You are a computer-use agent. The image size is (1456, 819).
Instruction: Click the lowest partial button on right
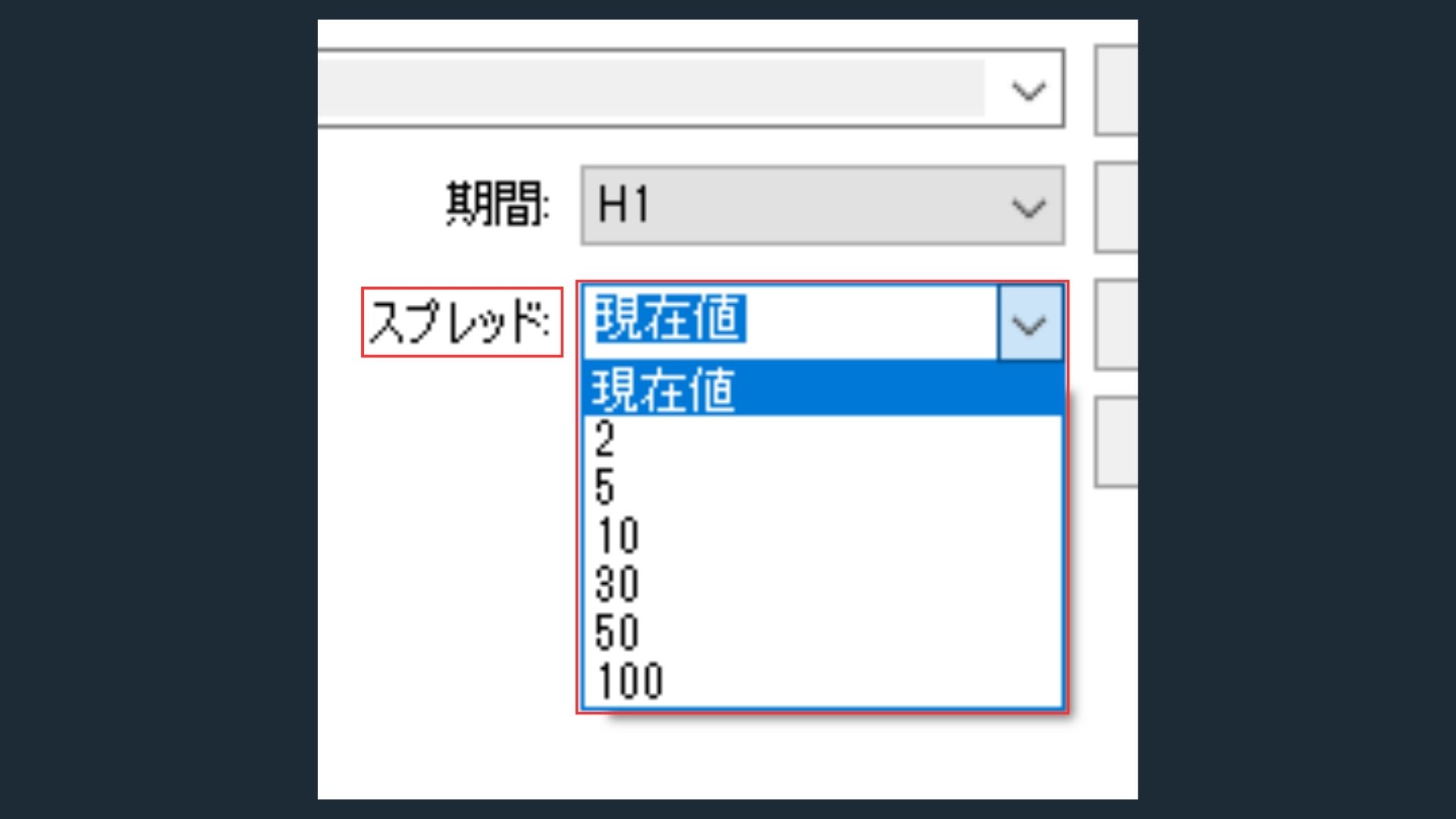(1116, 441)
